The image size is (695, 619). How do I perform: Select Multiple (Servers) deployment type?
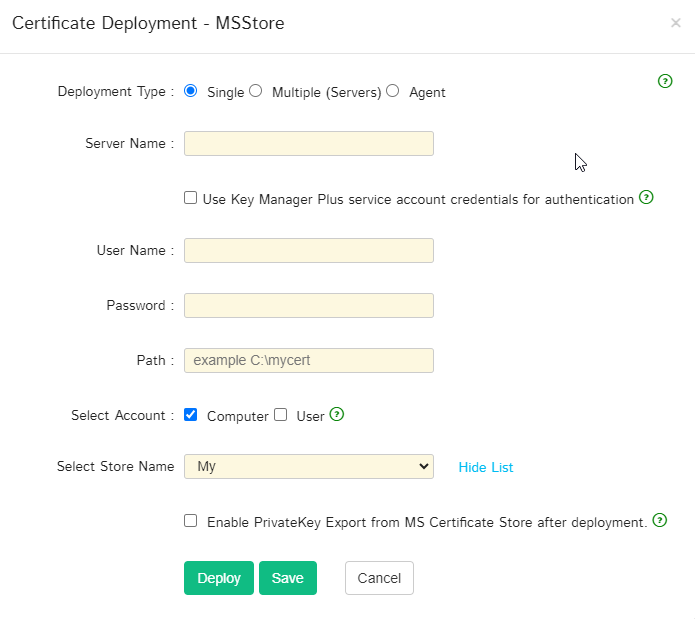coord(256,91)
